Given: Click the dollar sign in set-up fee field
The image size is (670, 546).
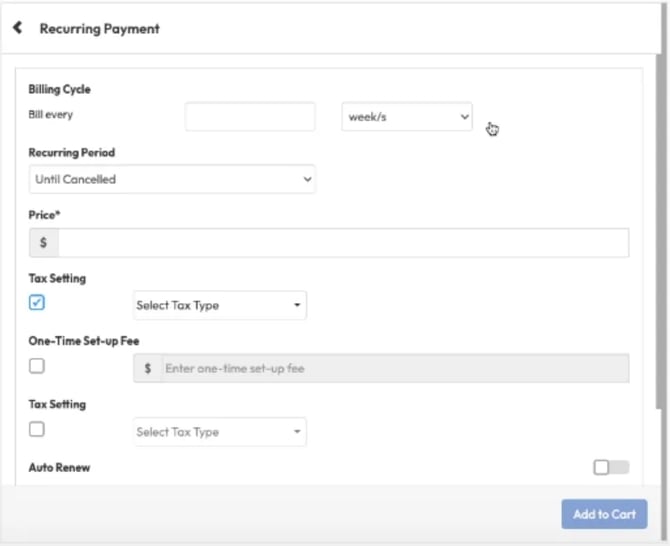Looking at the screenshot, I should point(148,369).
